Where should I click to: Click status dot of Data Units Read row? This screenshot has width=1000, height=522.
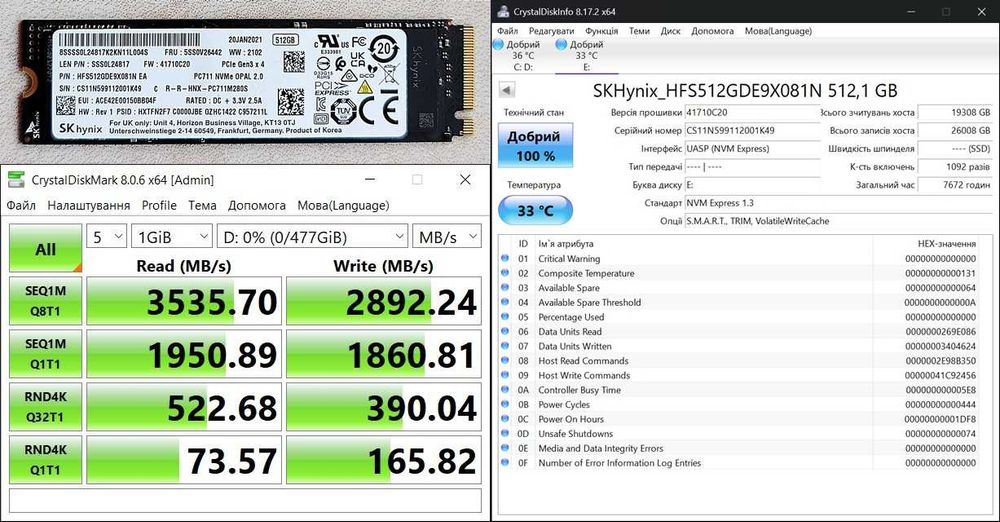tap(505, 332)
